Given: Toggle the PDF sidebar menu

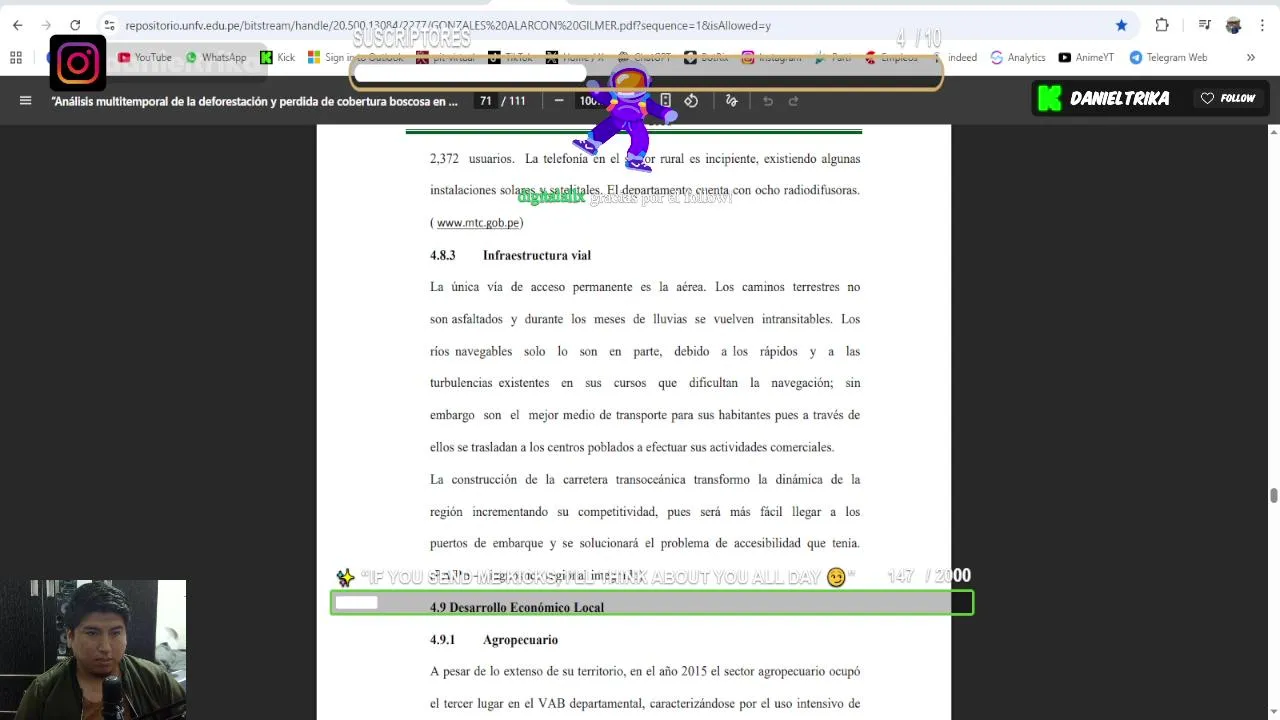Looking at the screenshot, I should pos(25,100).
